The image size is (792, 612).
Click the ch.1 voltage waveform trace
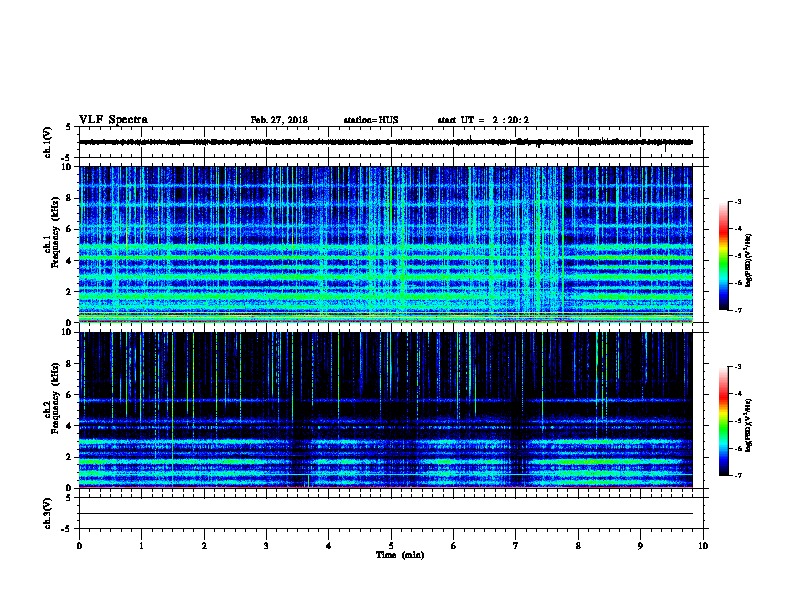point(386,142)
